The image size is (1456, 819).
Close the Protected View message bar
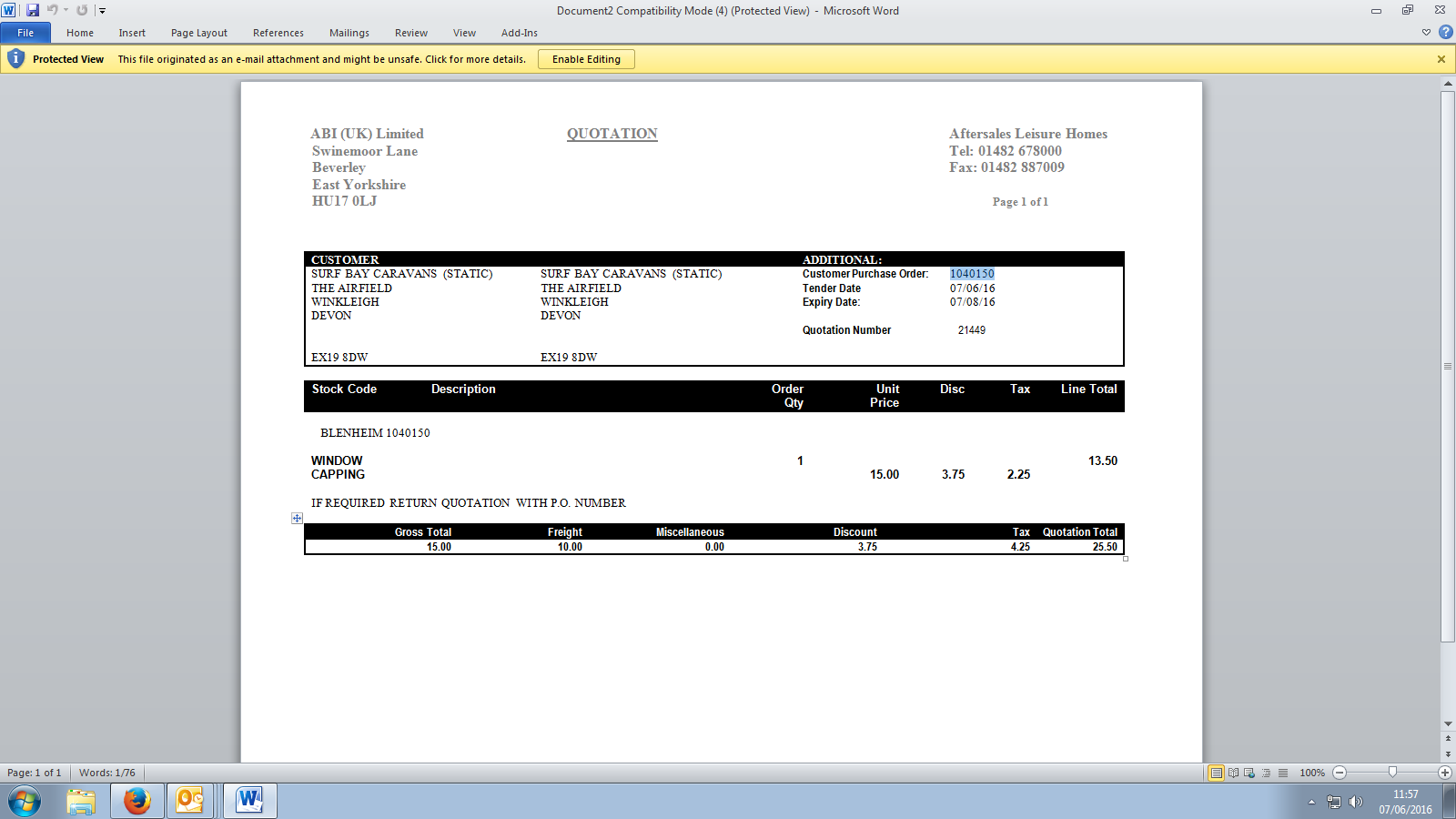[1441, 59]
